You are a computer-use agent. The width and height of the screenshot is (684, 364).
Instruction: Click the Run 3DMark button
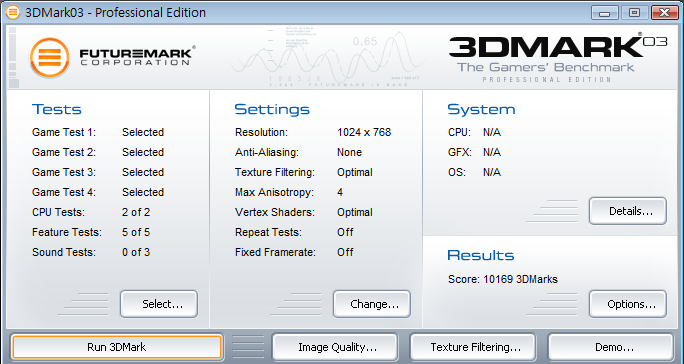117,347
